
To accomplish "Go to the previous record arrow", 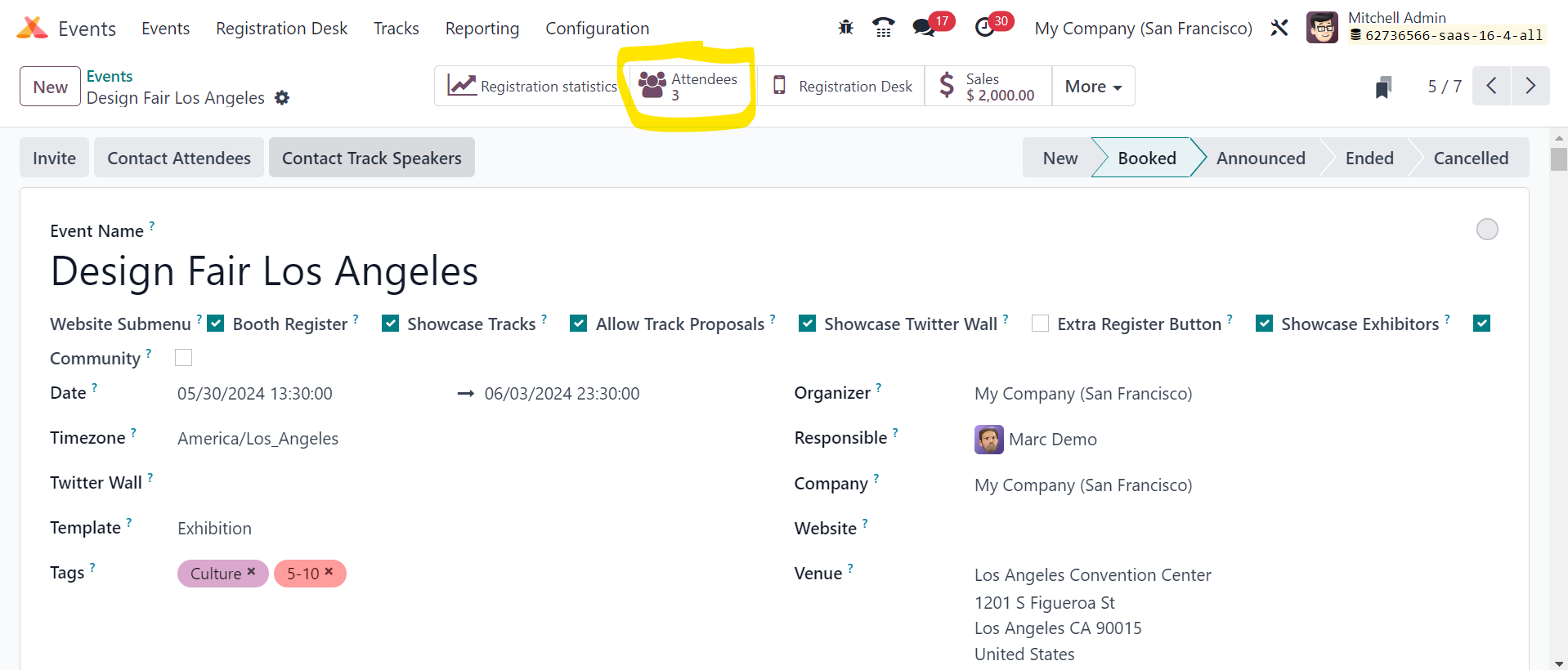I will 1492,86.
